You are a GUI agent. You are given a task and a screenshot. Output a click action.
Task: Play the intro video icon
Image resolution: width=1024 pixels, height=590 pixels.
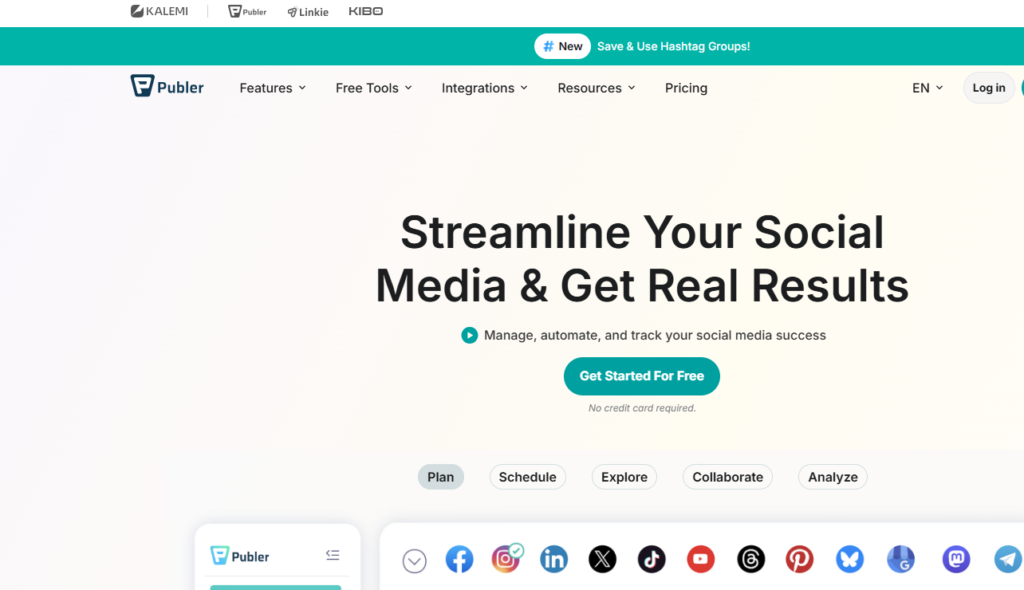point(469,335)
